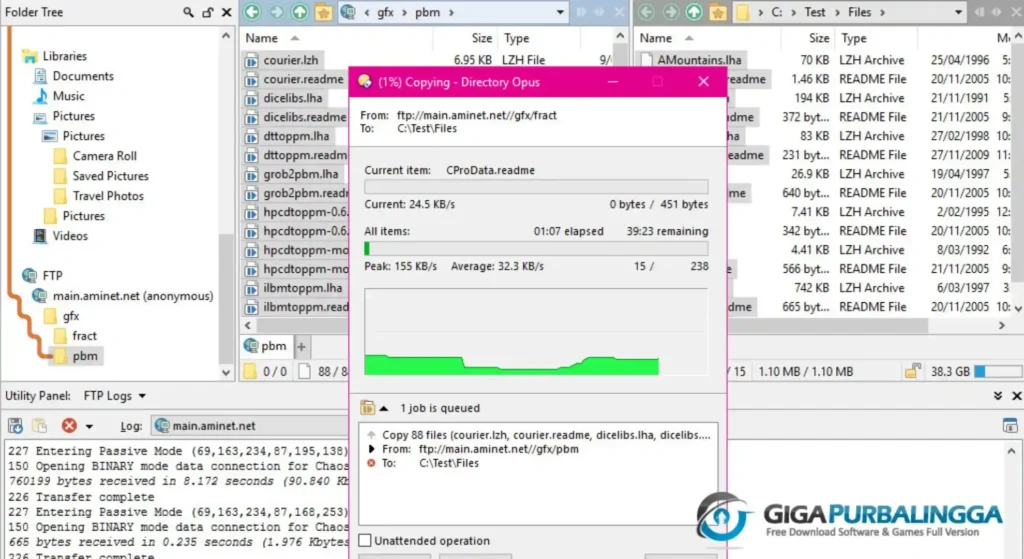Select AMountains.lha in right lister

pos(699,60)
